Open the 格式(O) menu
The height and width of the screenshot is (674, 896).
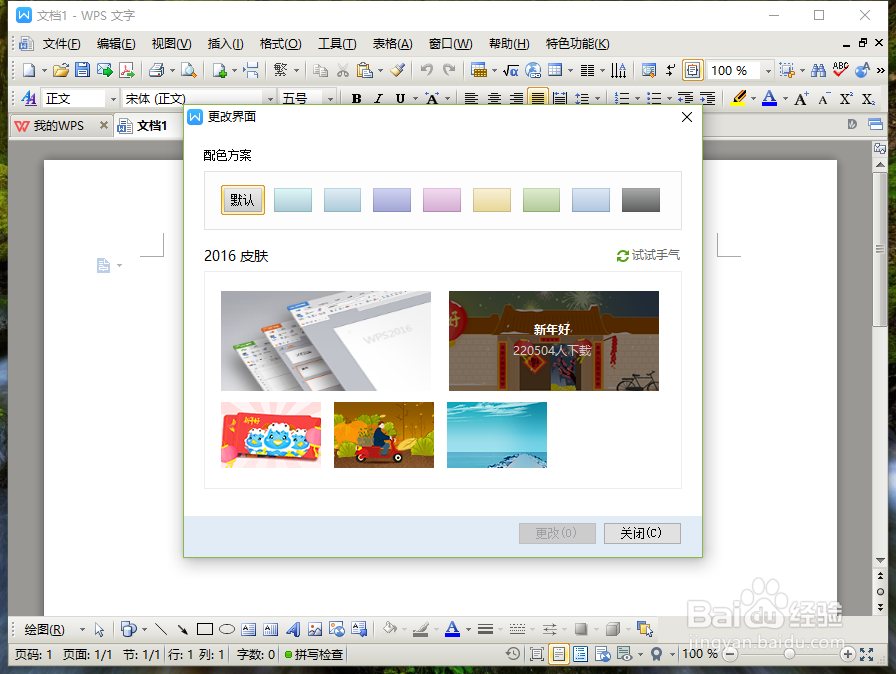[x=281, y=44]
